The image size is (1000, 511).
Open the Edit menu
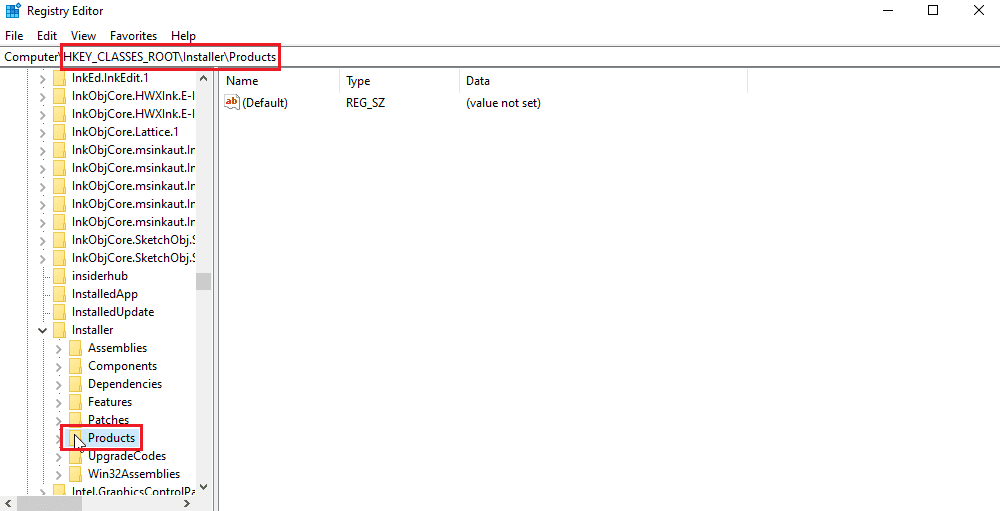pos(47,36)
